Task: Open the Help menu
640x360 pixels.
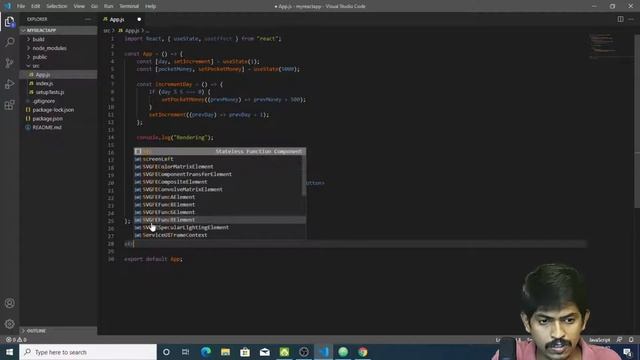Action: point(151,6)
